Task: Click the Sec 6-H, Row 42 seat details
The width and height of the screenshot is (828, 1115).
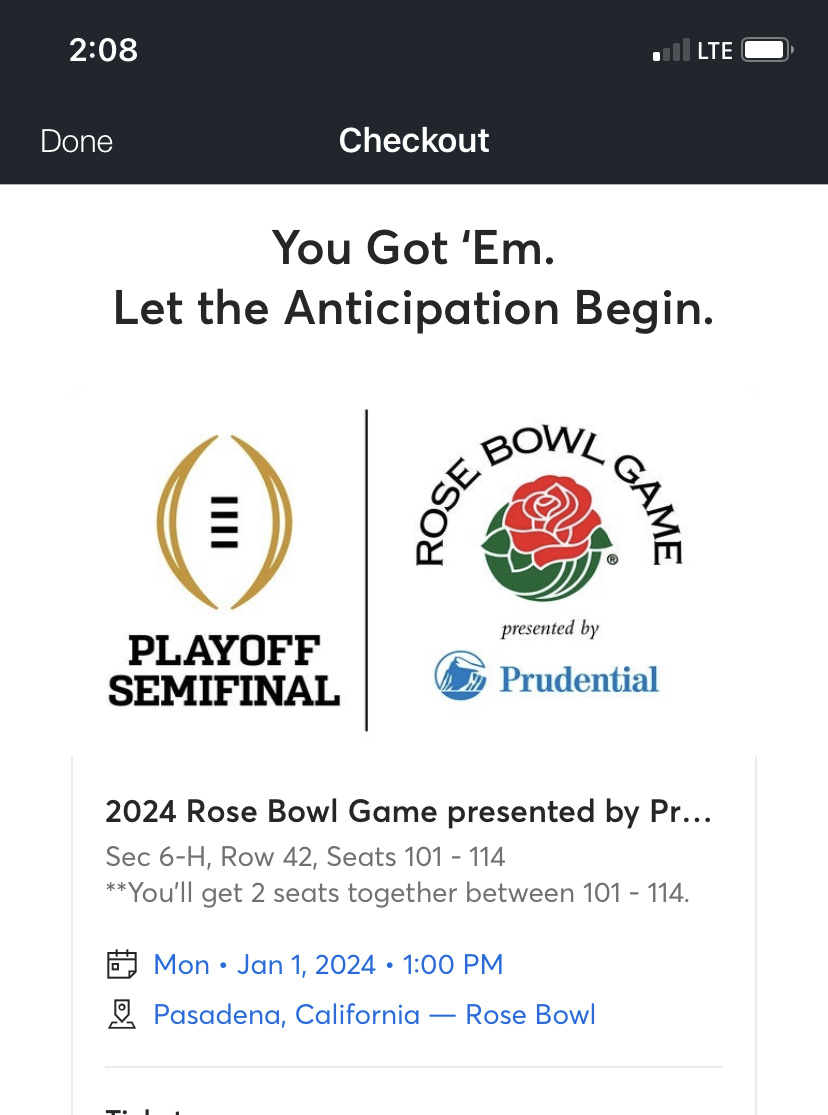Action: coord(305,857)
